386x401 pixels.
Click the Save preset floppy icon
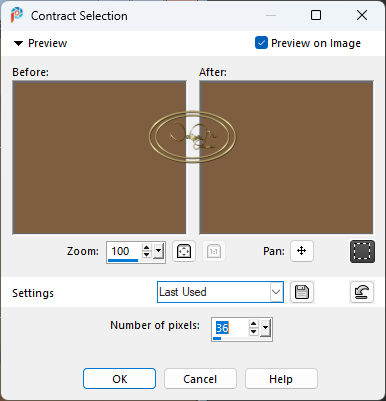tap(302, 292)
